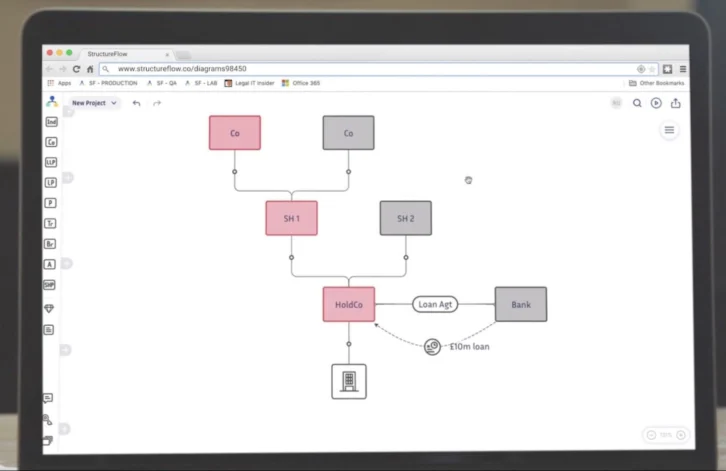This screenshot has width=726, height=471.
Task: Click the browser address bar
Action: (x=370, y=69)
